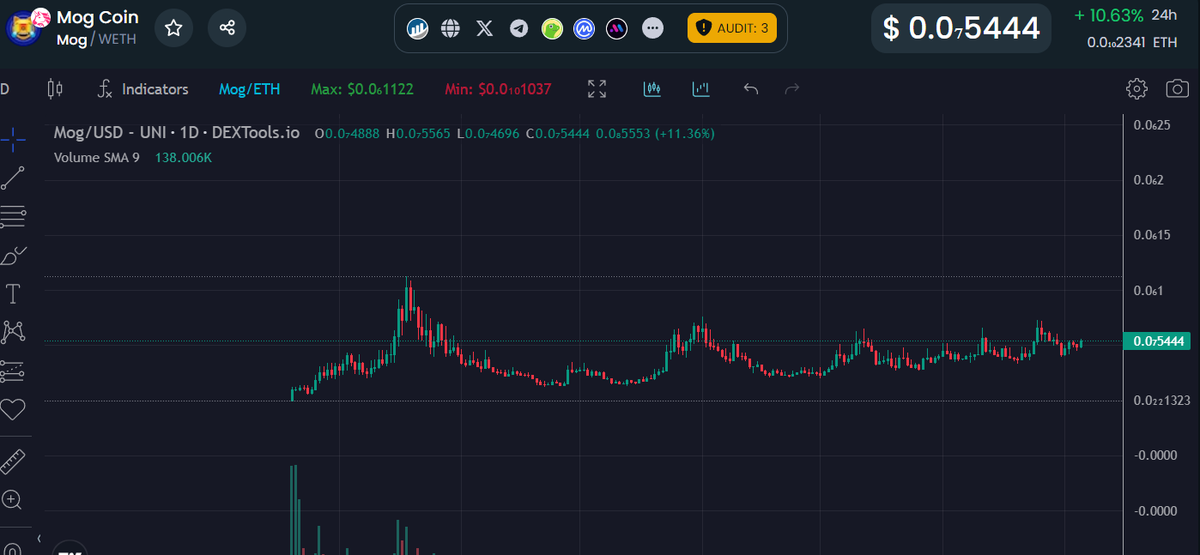This screenshot has width=1200, height=555.
Task: Click the current price tag on axis
Action: coord(1158,341)
